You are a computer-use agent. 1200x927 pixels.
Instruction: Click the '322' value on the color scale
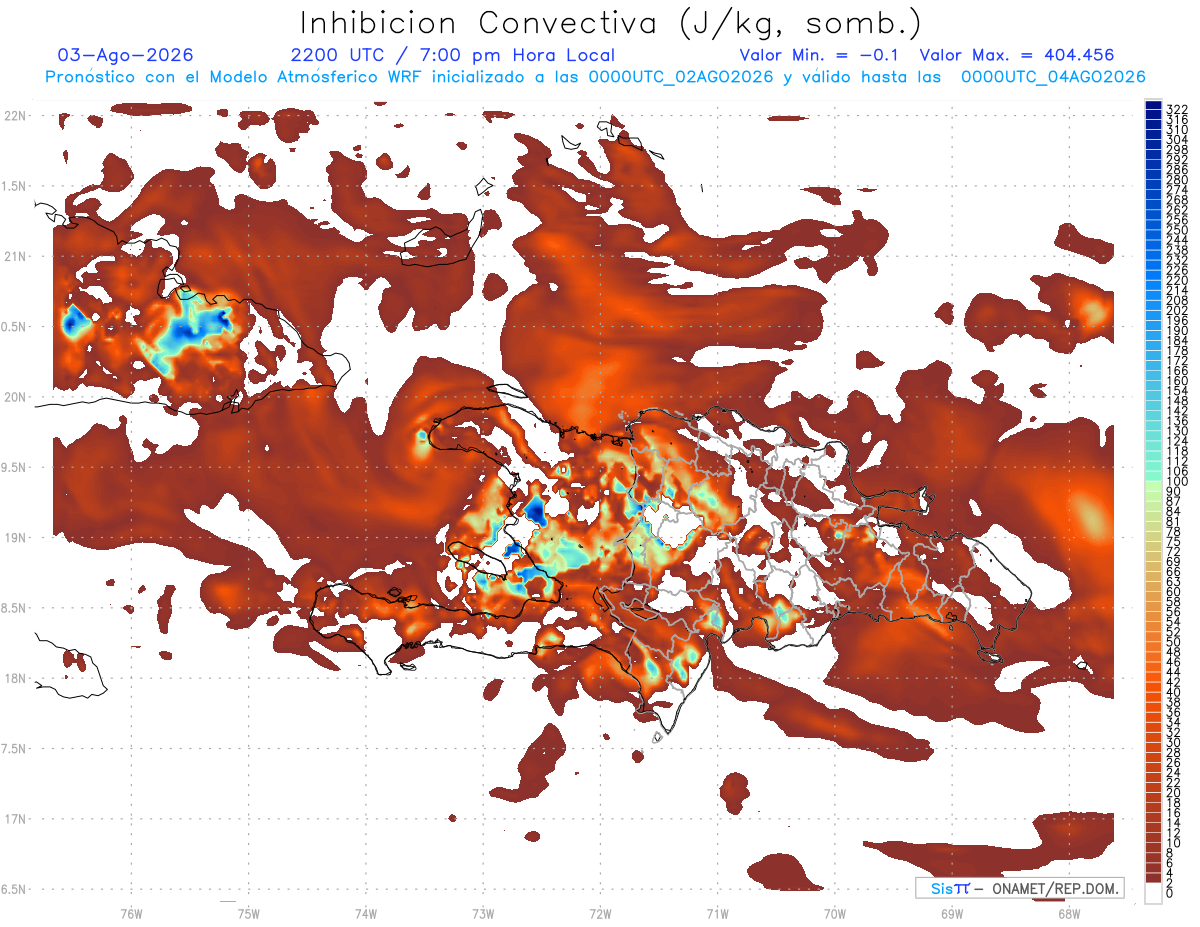click(1176, 109)
